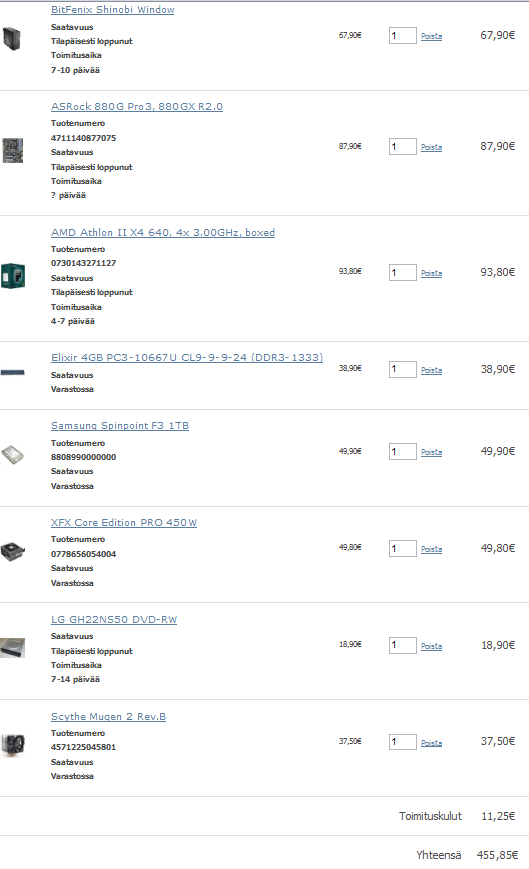Click the Samsung Spinpoint hard drive image
Screen dimensions: 529x869
tap(12, 454)
